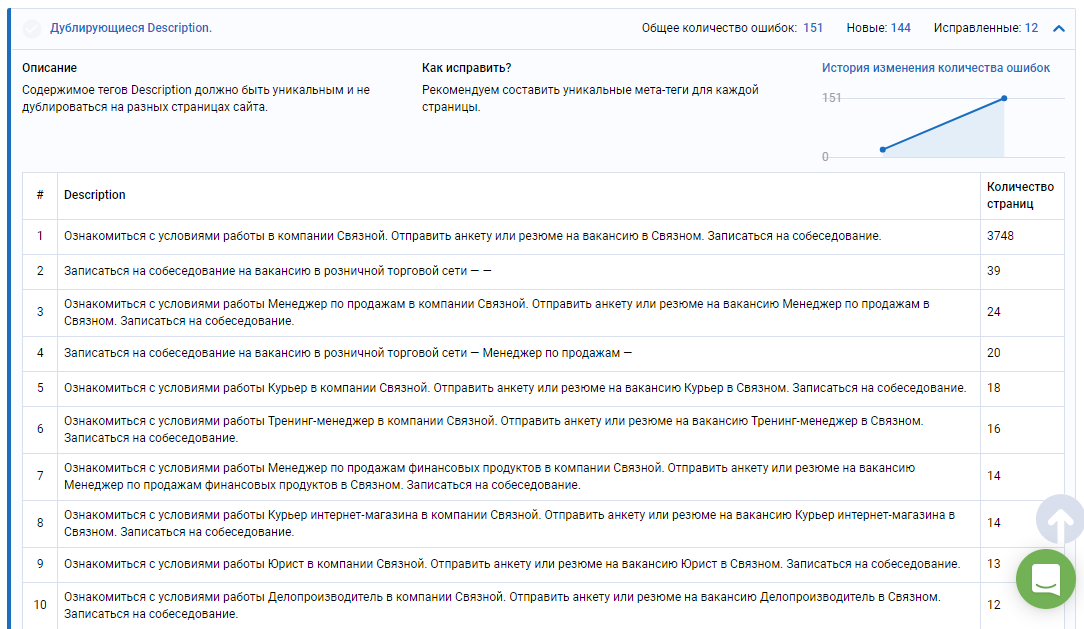Select row 3 Менеджер по продажам description
The width and height of the screenshot is (1084, 629).
click(496, 312)
